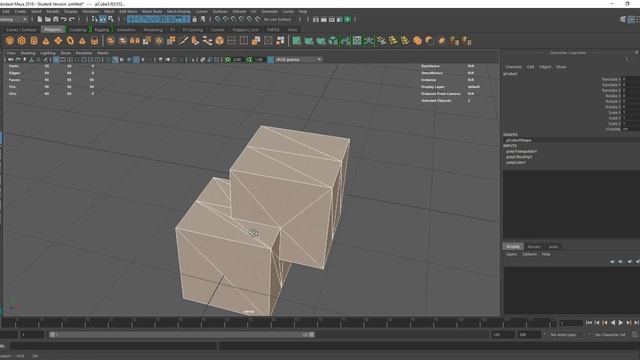This screenshot has height=360, width=640.
Task: Create a polygon cube from the shelf
Action: [x=22, y=40]
